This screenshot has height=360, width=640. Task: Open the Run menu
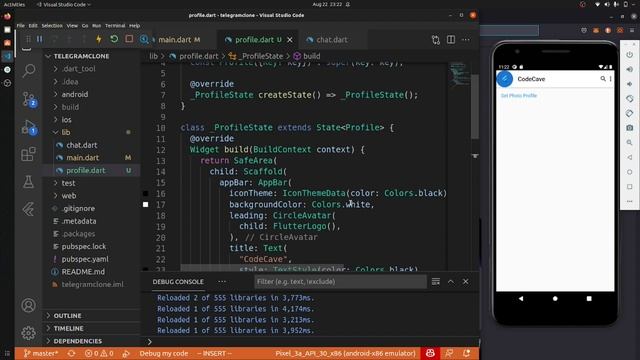tap(96, 25)
